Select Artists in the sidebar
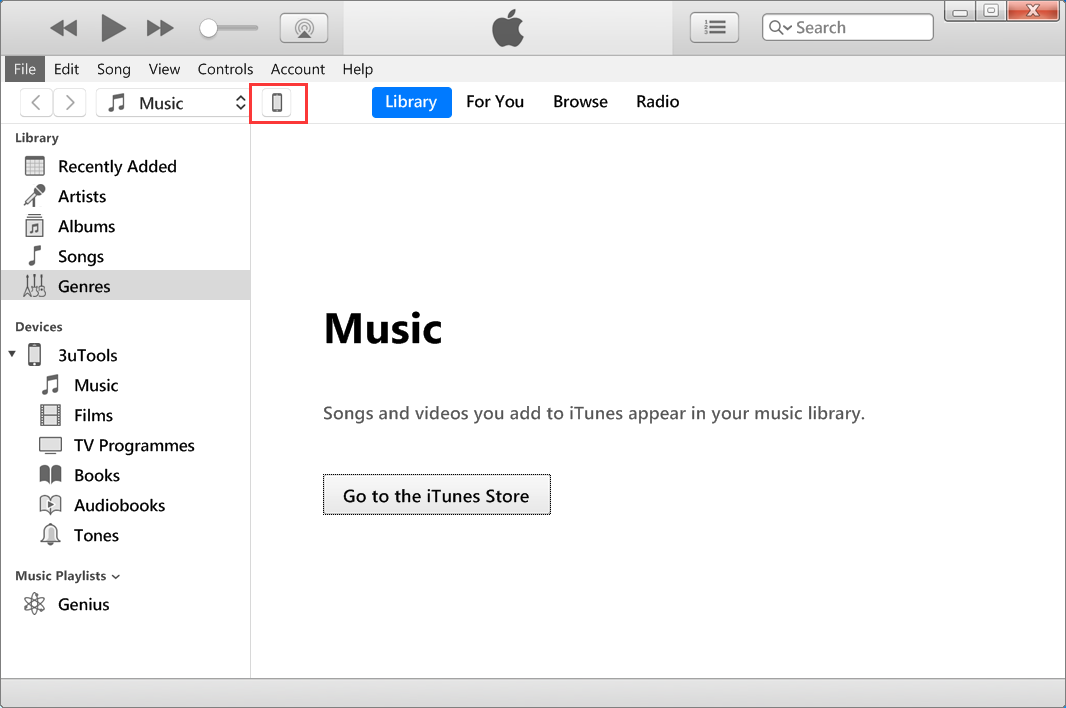The width and height of the screenshot is (1066, 708). click(126, 197)
